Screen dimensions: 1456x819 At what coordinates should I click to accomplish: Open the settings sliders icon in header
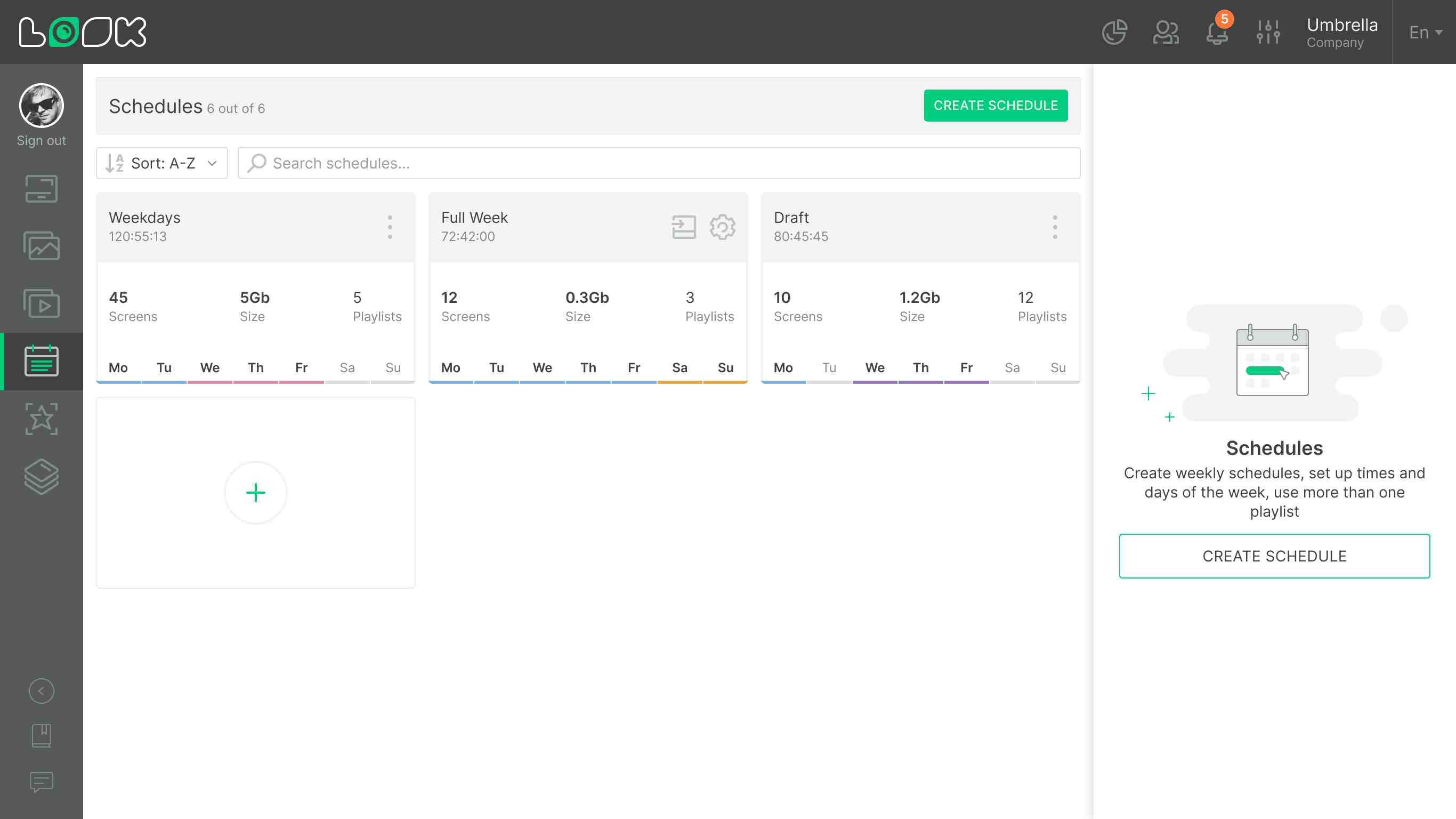(1268, 32)
